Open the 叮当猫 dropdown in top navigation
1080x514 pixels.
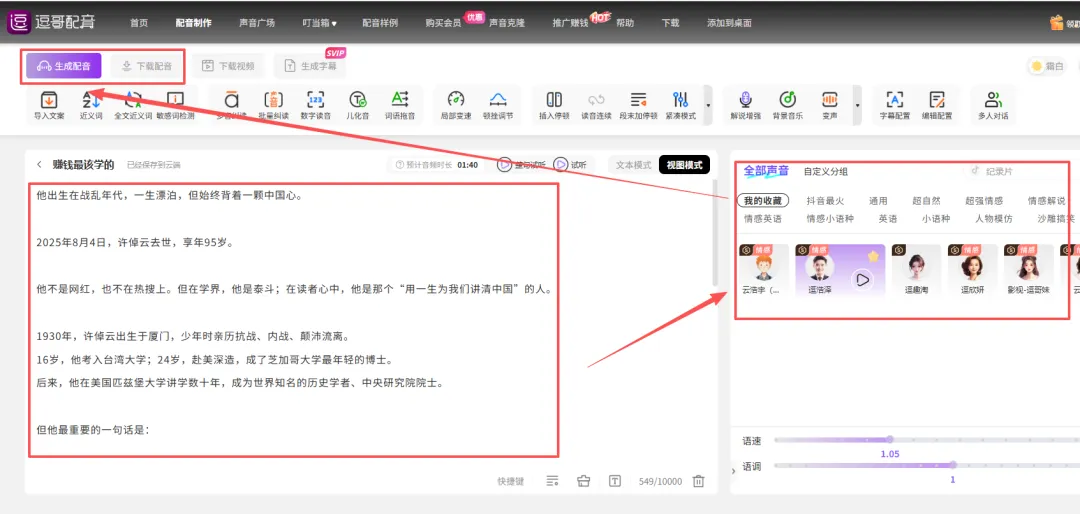[x=320, y=22]
